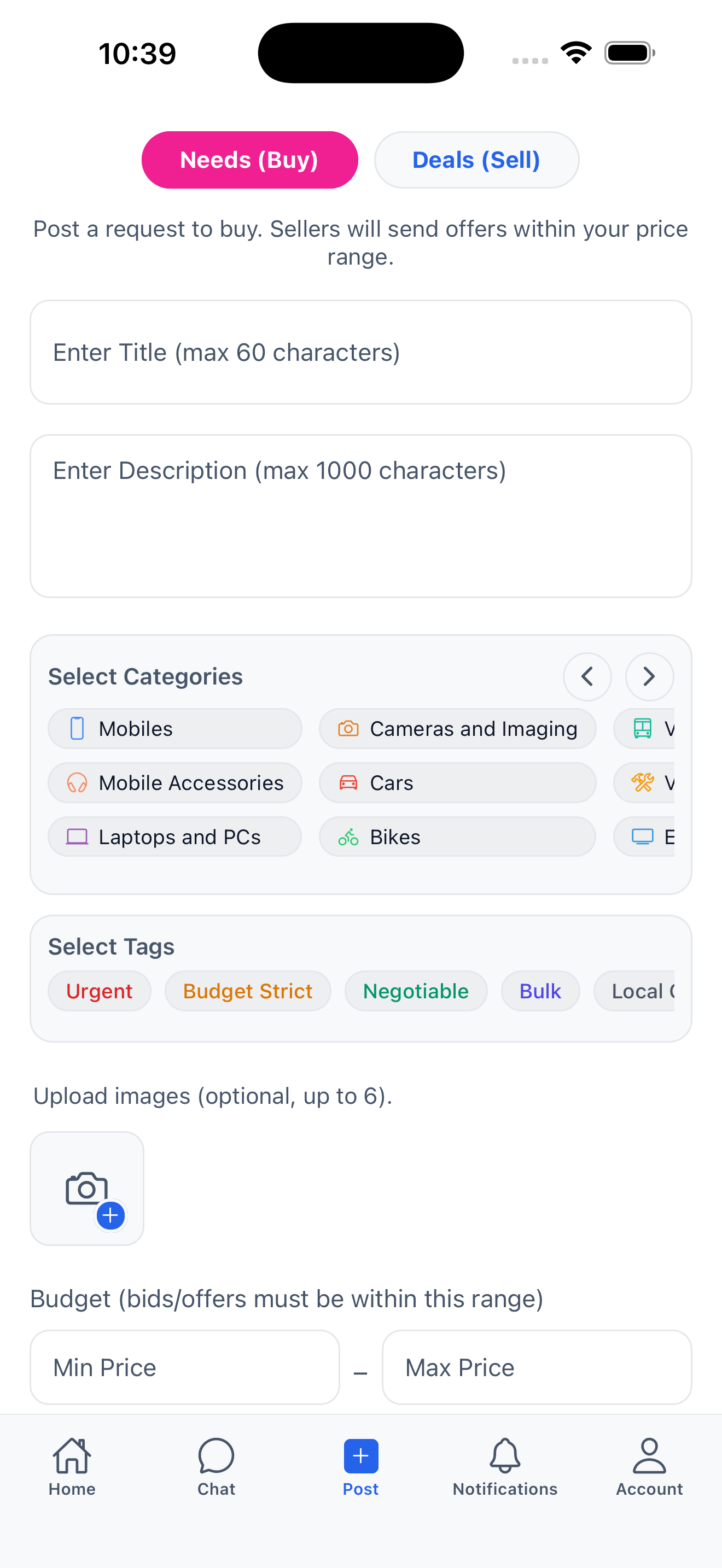Open the Account profile icon
The image size is (722, 1568).
click(x=649, y=1455)
